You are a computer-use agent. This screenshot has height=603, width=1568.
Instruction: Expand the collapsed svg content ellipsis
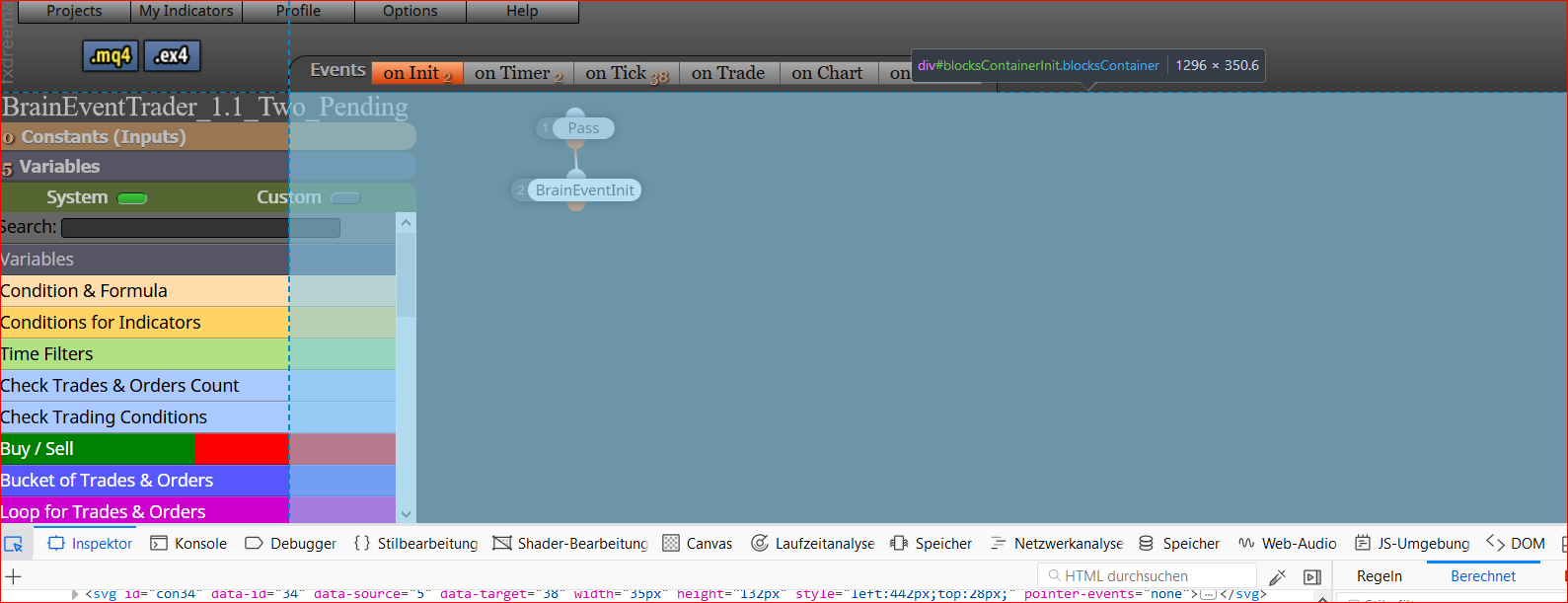click(1208, 594)
